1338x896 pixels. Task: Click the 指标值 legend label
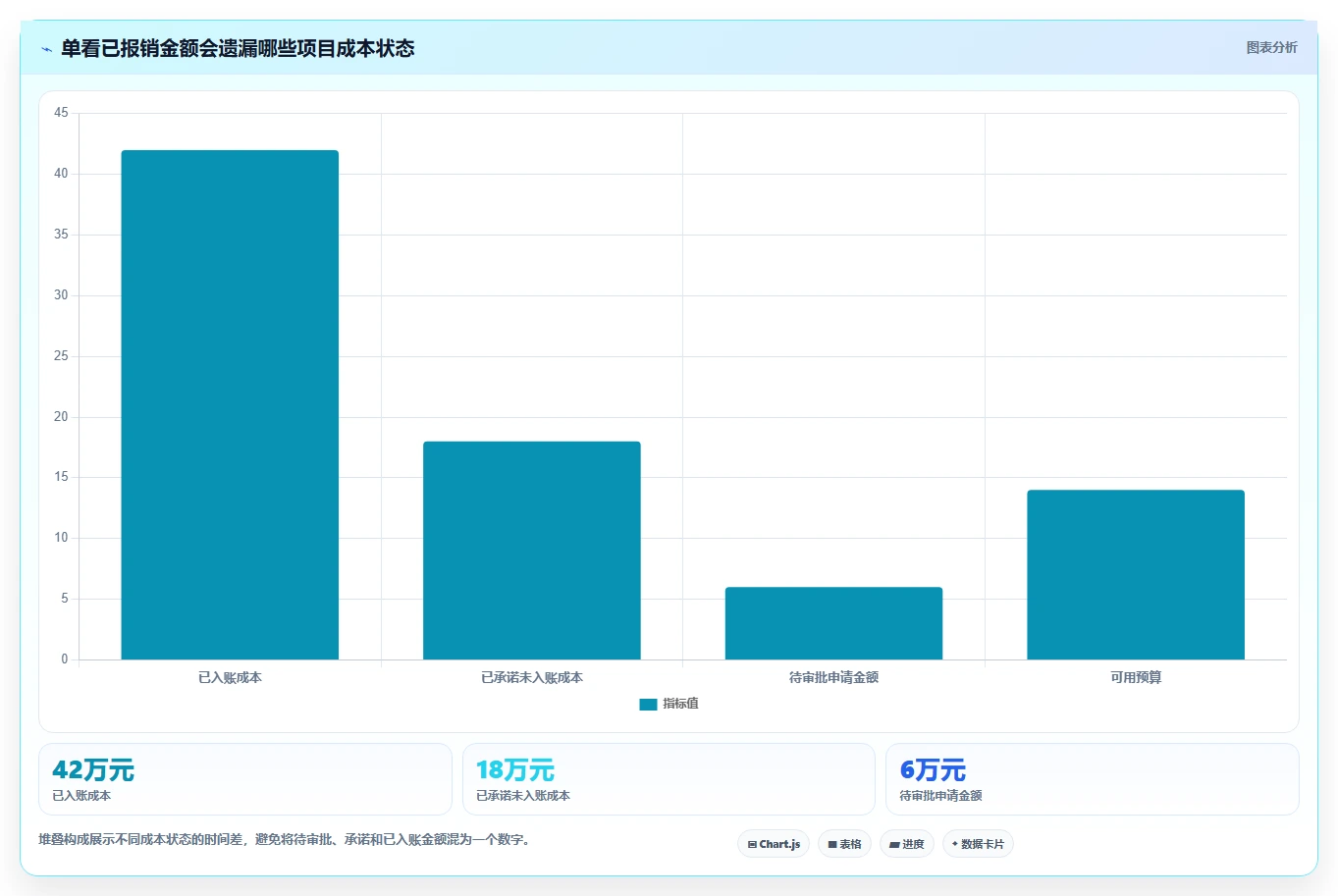[x=680, y=704]
